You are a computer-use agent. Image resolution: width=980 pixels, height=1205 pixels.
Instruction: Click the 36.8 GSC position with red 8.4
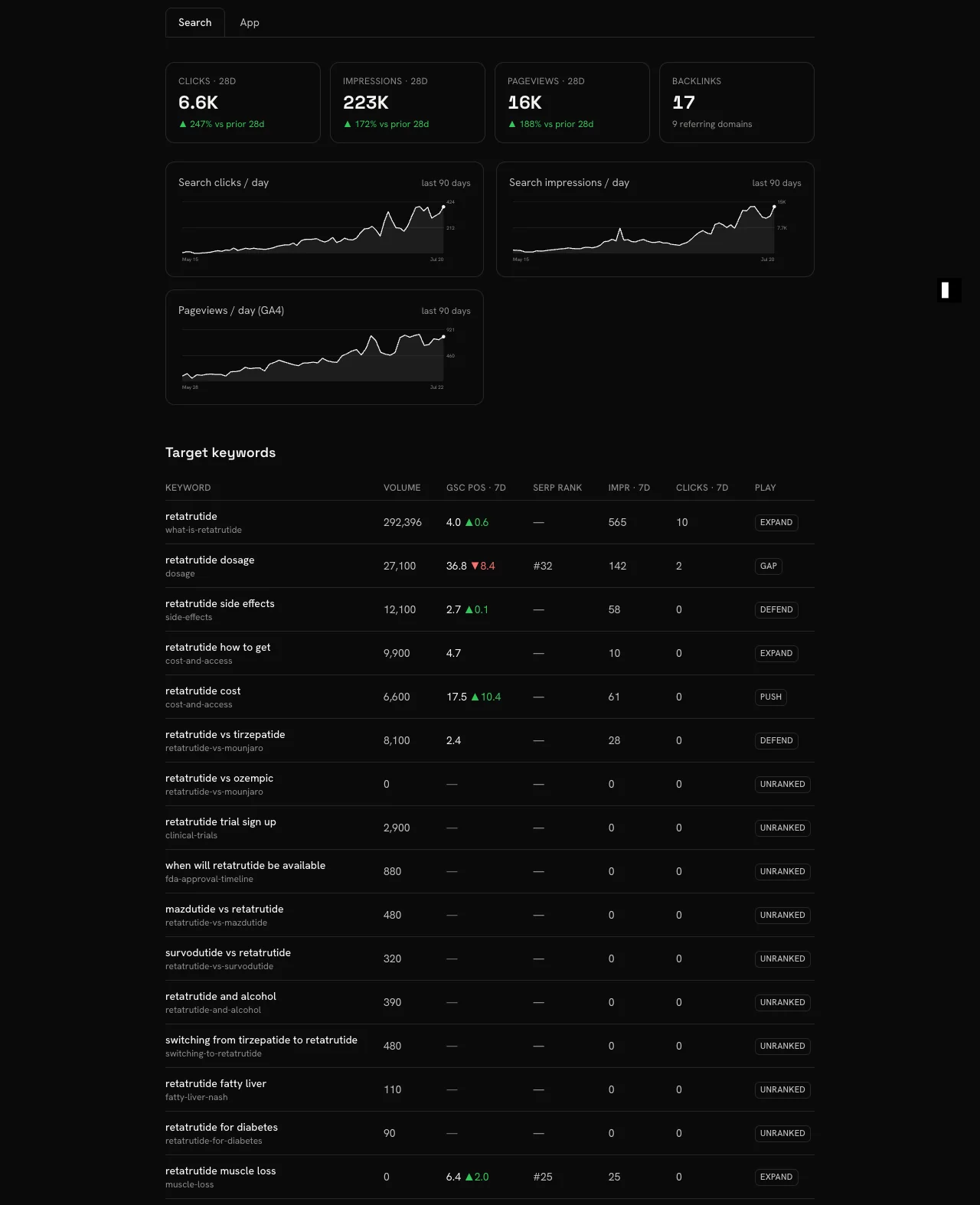click(471, 567)
